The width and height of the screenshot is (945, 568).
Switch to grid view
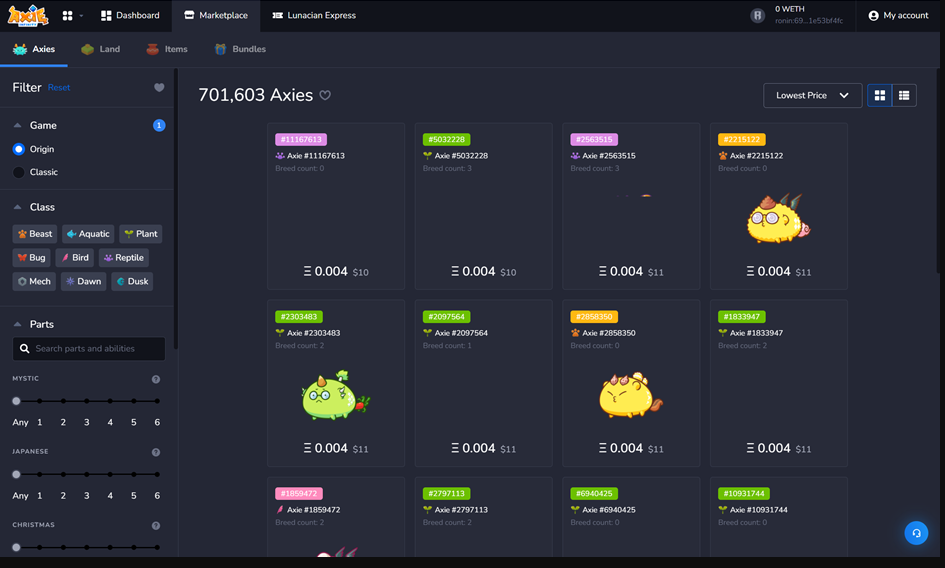coord(880,95)
